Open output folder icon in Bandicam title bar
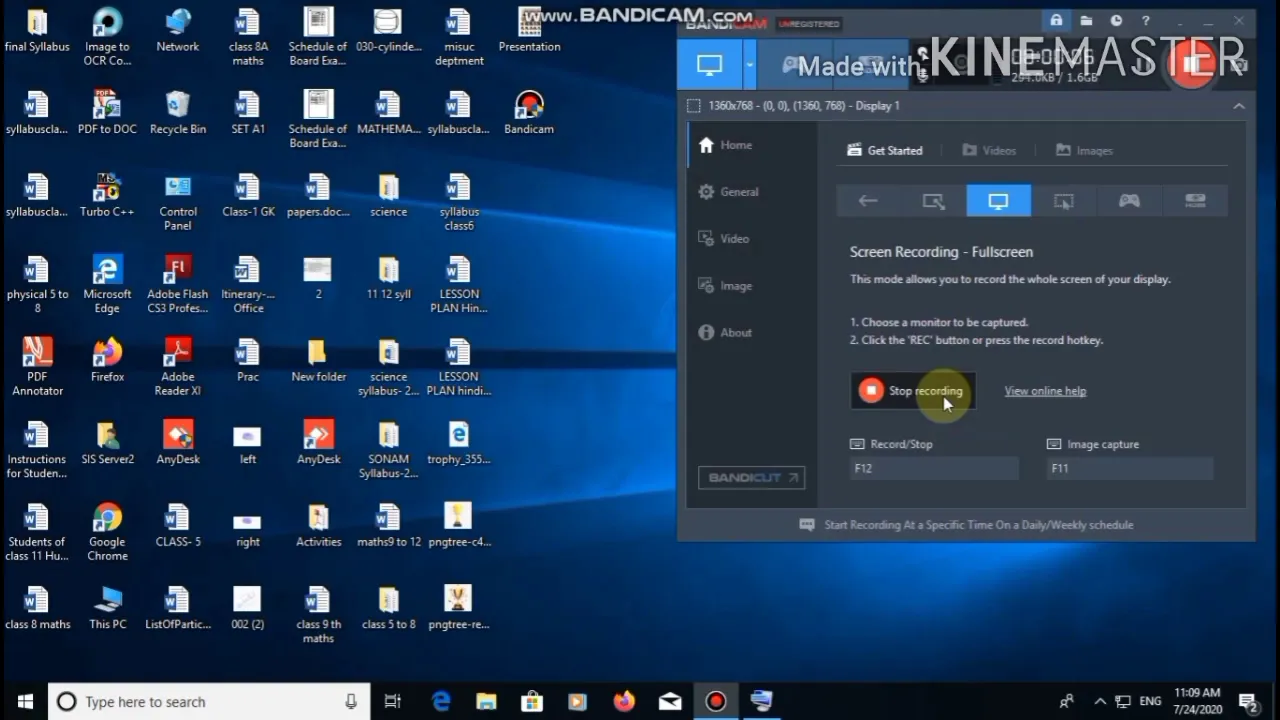Screen dimensions: 1280x720 pos(1086,20)
